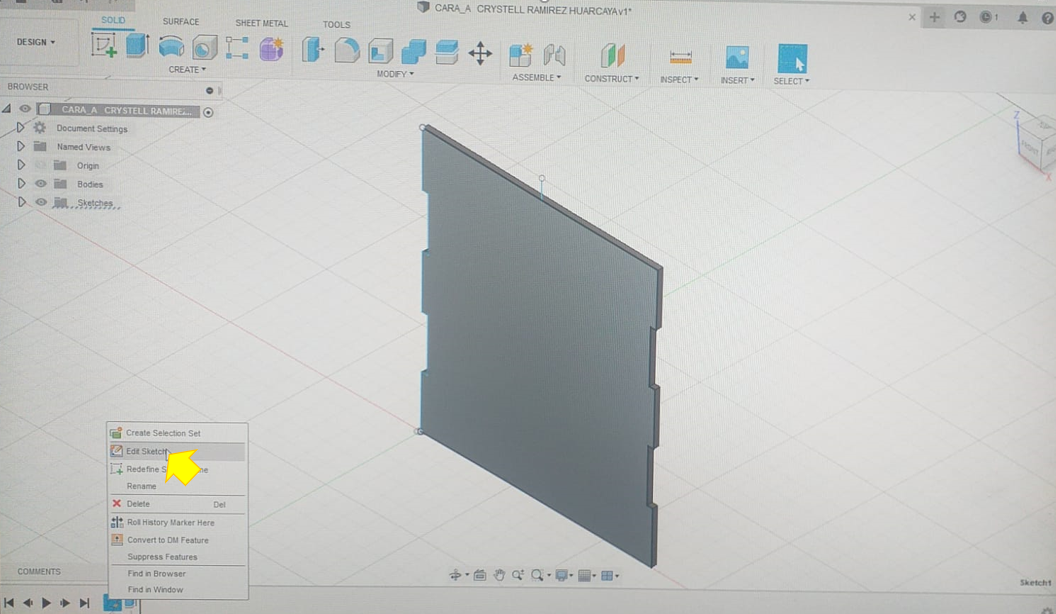
Task: Open the SELECT dropdown menu
Action: point(791,81)
